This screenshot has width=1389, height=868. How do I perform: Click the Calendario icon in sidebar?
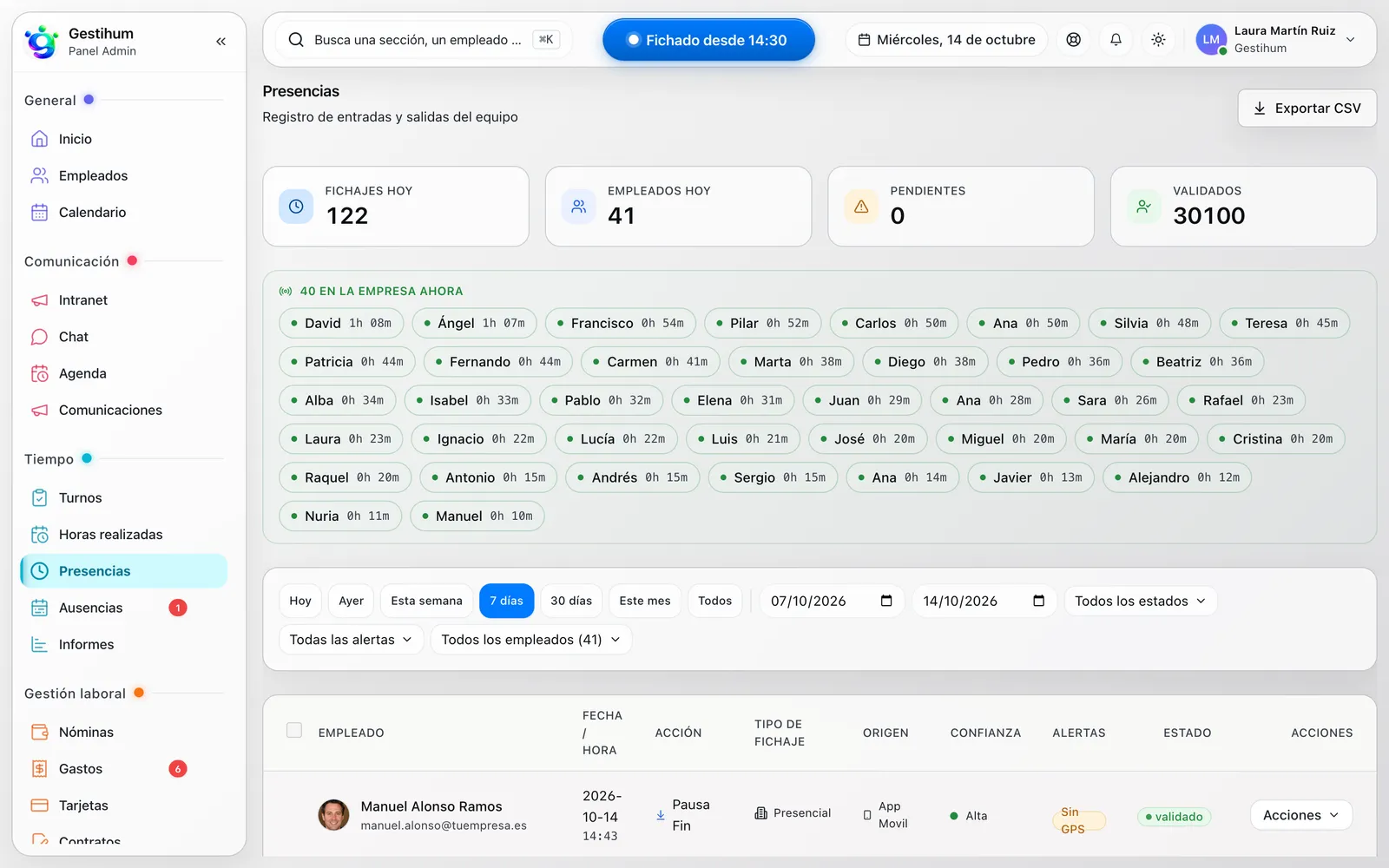click(x=39, y=212)
